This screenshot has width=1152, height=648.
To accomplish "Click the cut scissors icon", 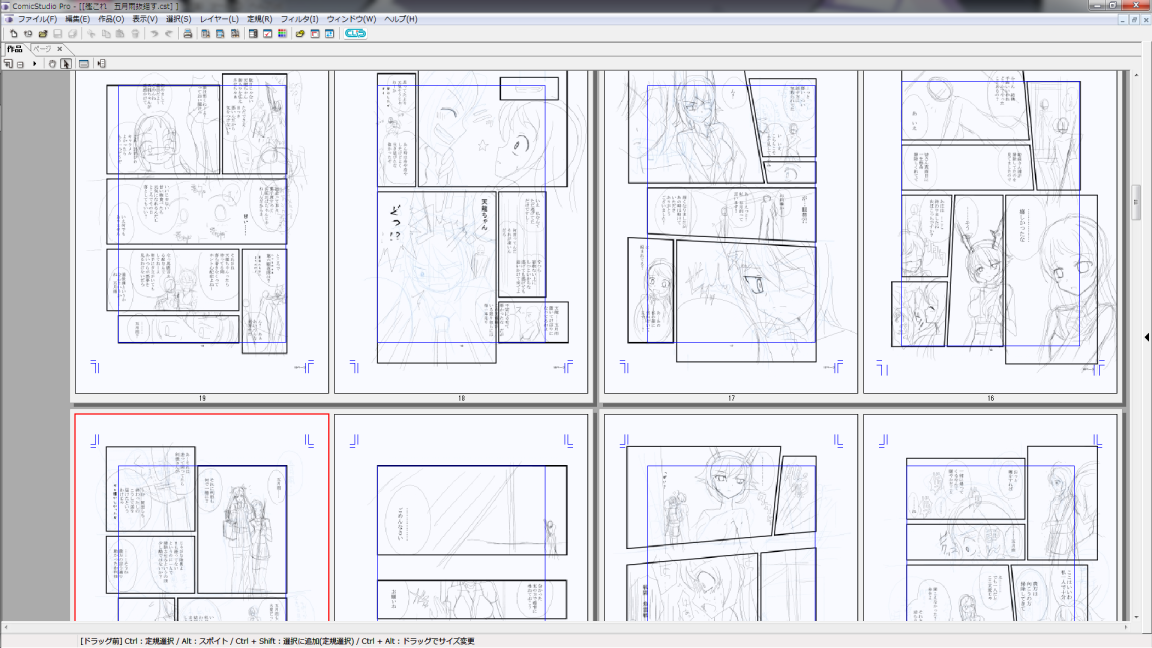I will coord(91,34).
